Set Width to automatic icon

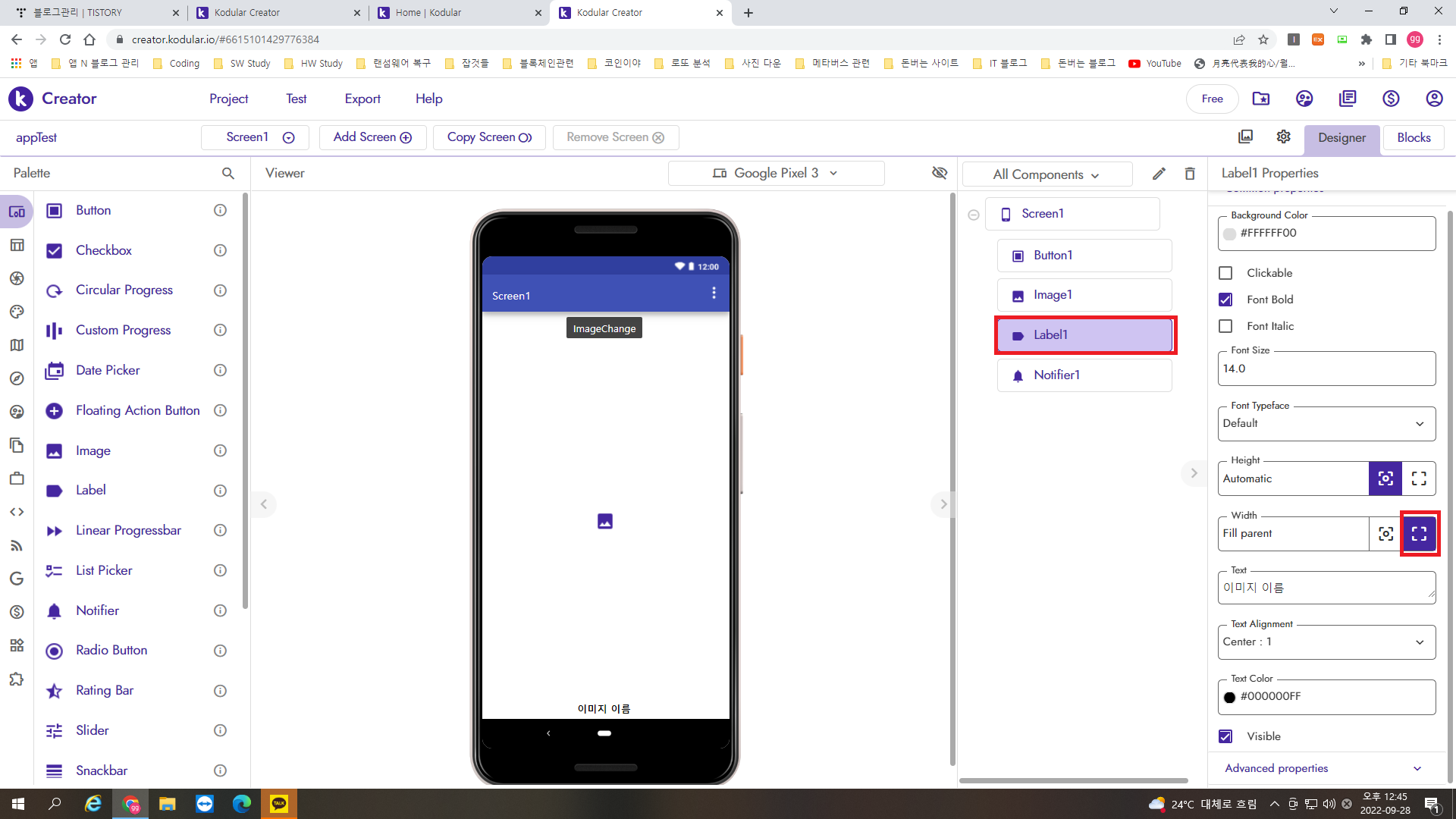pyautogui.click(x=1385, y=534)
